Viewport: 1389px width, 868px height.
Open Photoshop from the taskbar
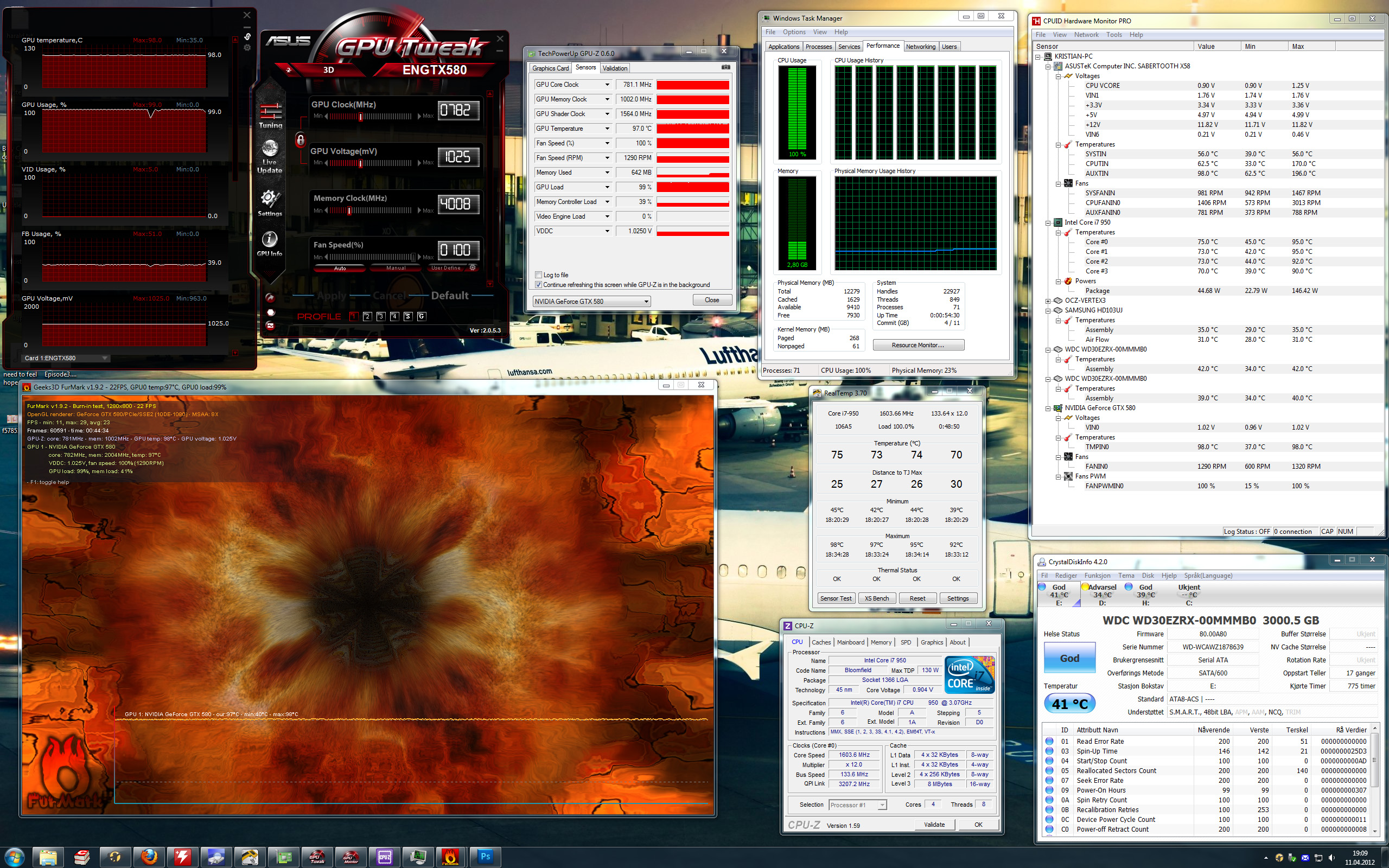coord(486,857)
